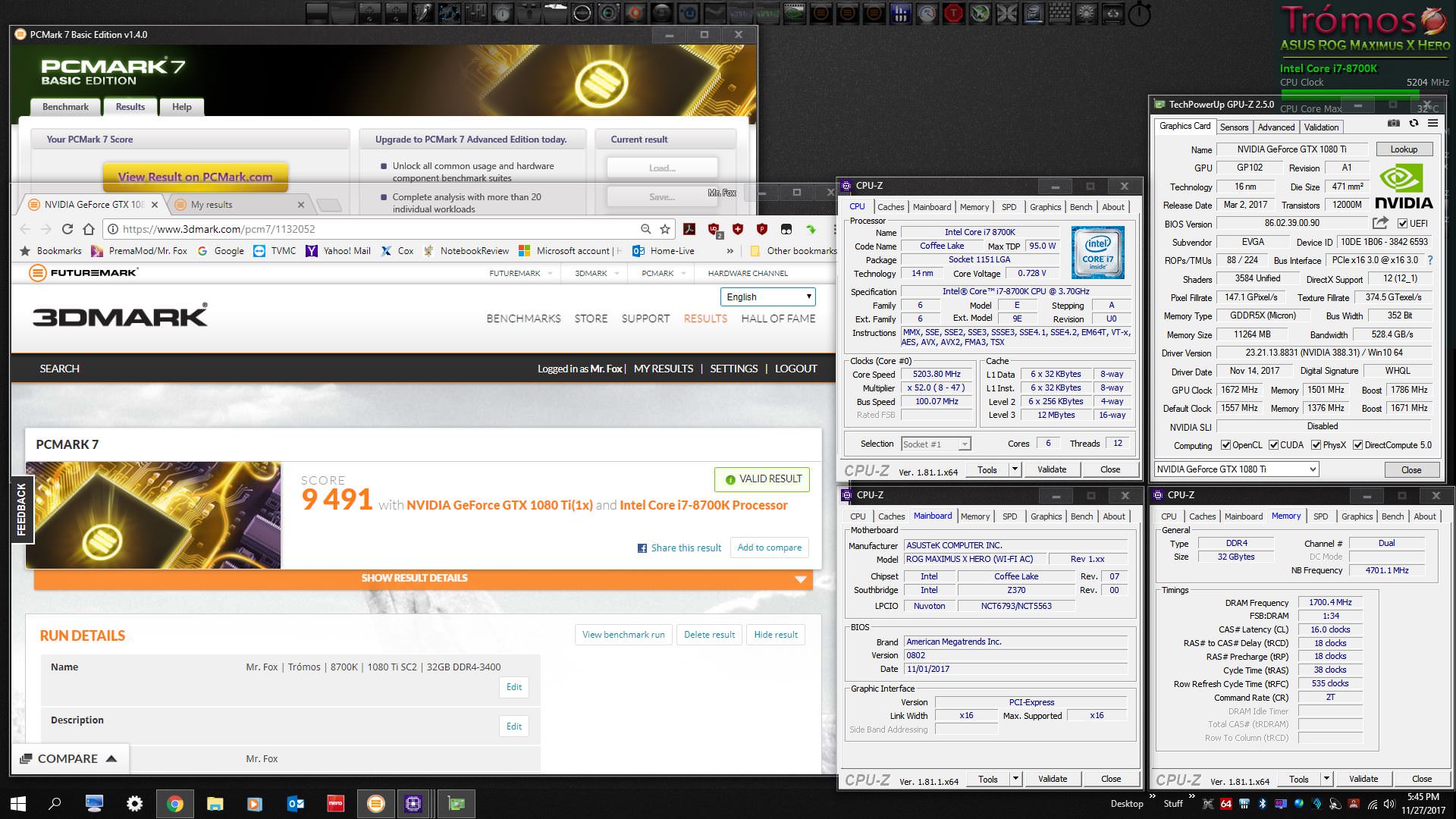The width and height of the screenshot is (1456, 819).
Task: Open Windows Start menu
Action: click(18, 804)
